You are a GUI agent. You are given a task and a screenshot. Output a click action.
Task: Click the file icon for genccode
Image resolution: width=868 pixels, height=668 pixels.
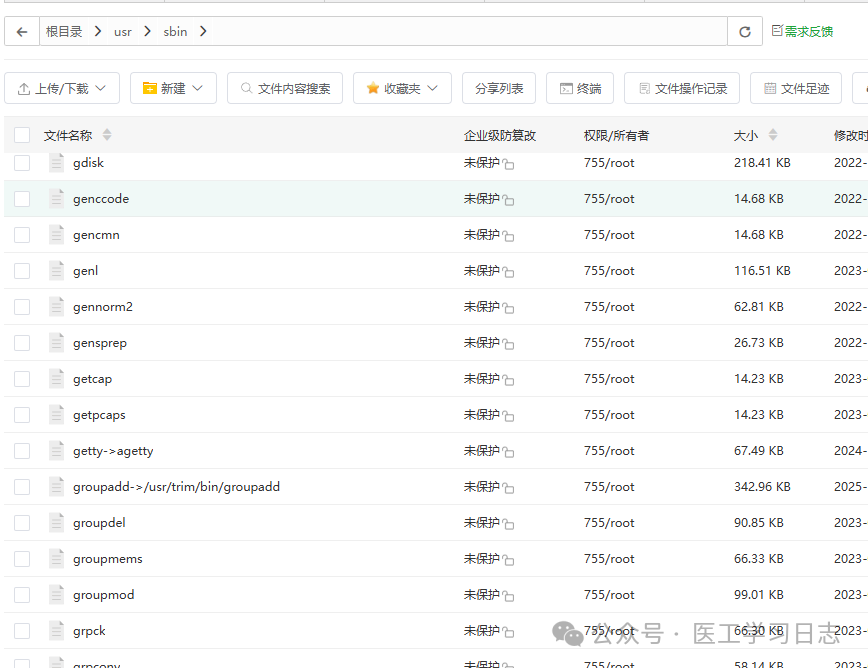click(x=56, y=199)
